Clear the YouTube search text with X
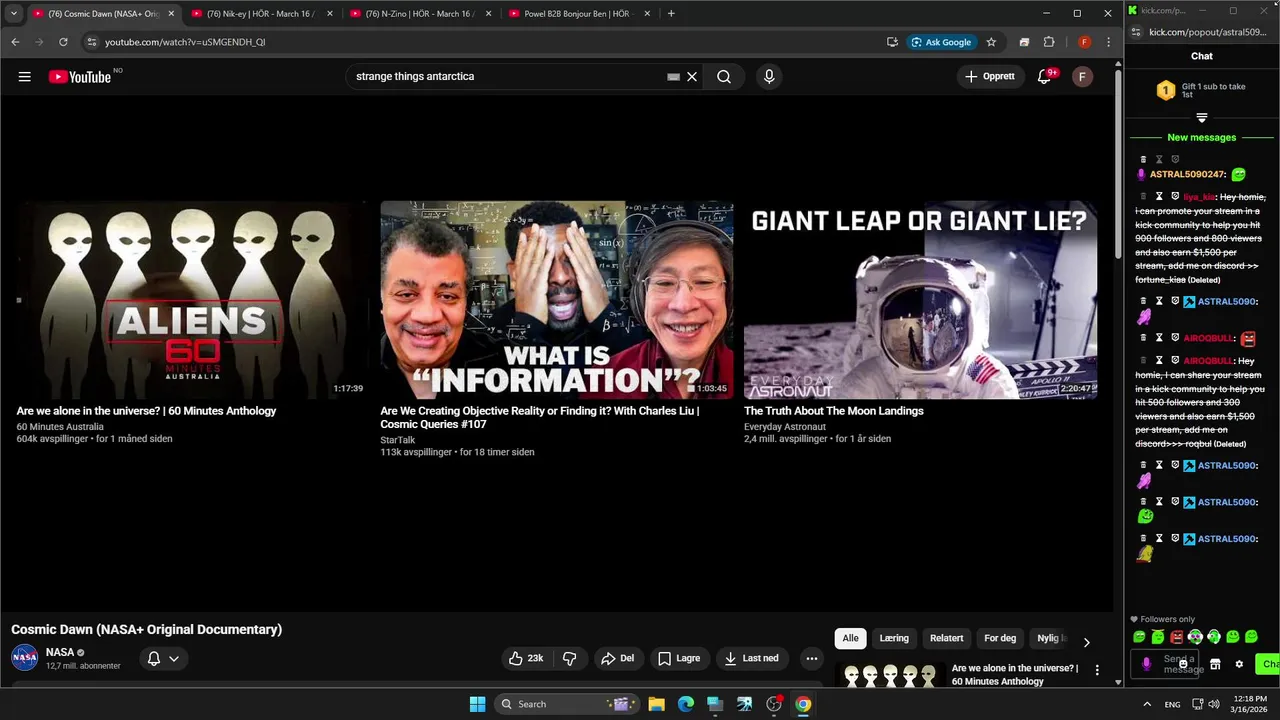Image resolution: width=1280 pixels, height=720 pixels. pos(691,77)
